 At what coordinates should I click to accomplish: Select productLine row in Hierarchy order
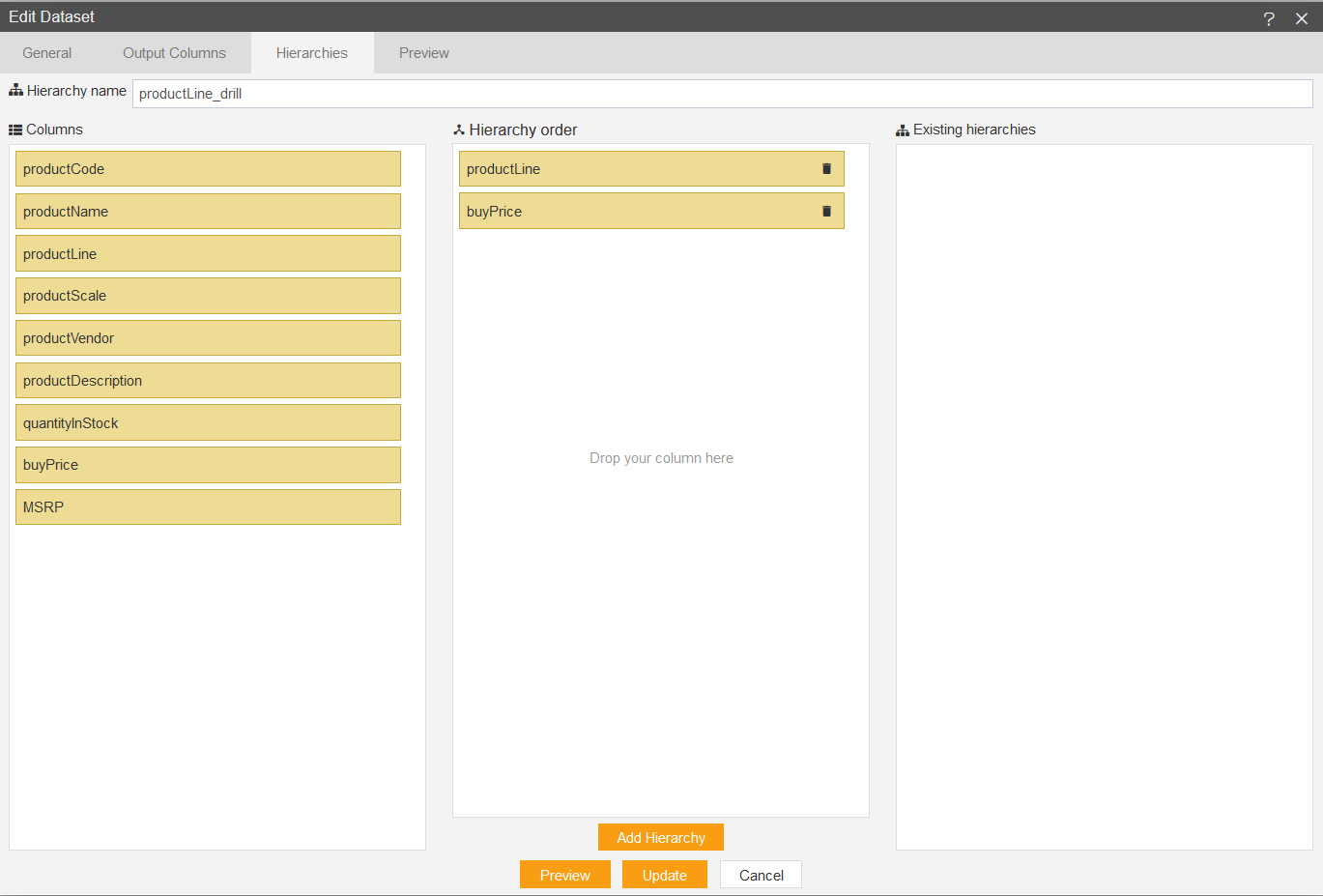tap(651, 168)
